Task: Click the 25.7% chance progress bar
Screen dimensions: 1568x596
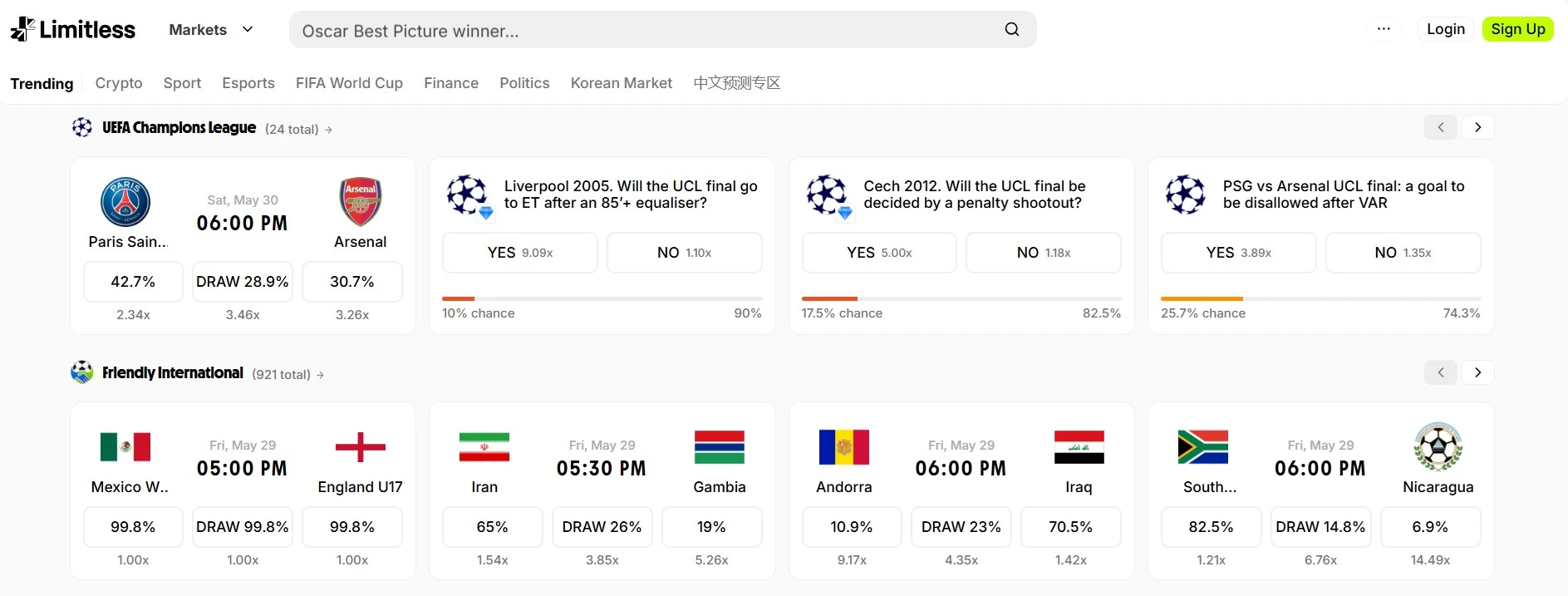Action: click(x=1321, y=298)
